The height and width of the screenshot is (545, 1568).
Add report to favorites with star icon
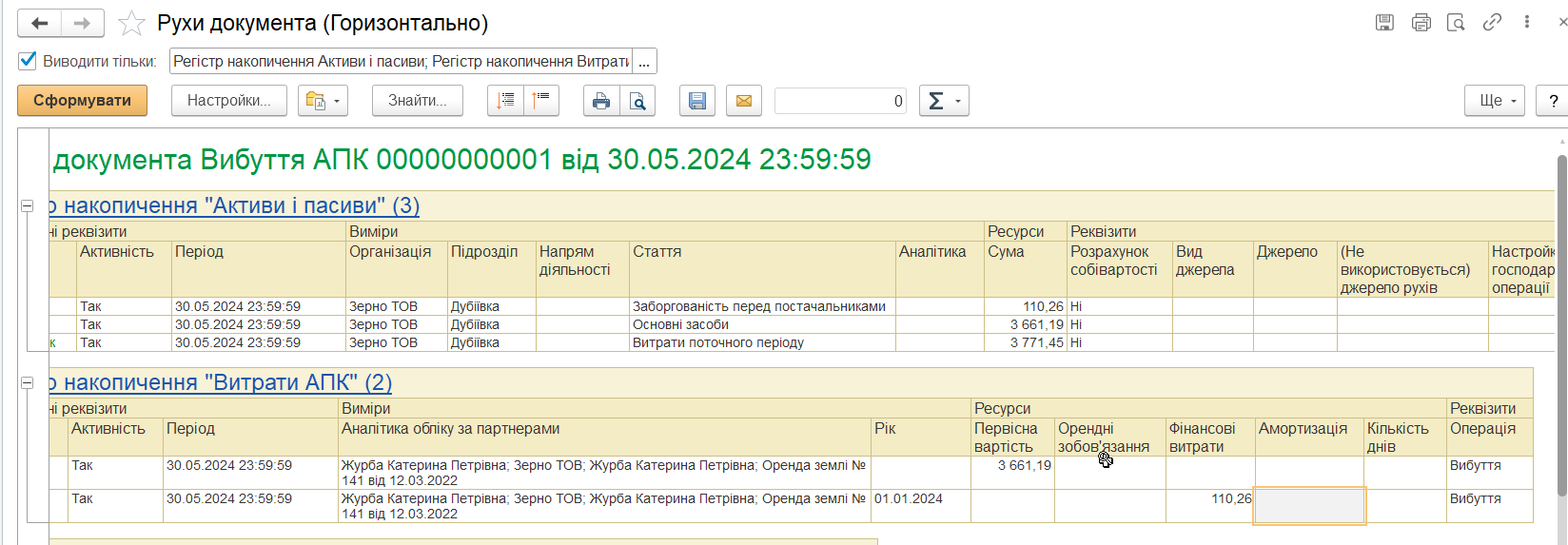(x=131, y=23)
